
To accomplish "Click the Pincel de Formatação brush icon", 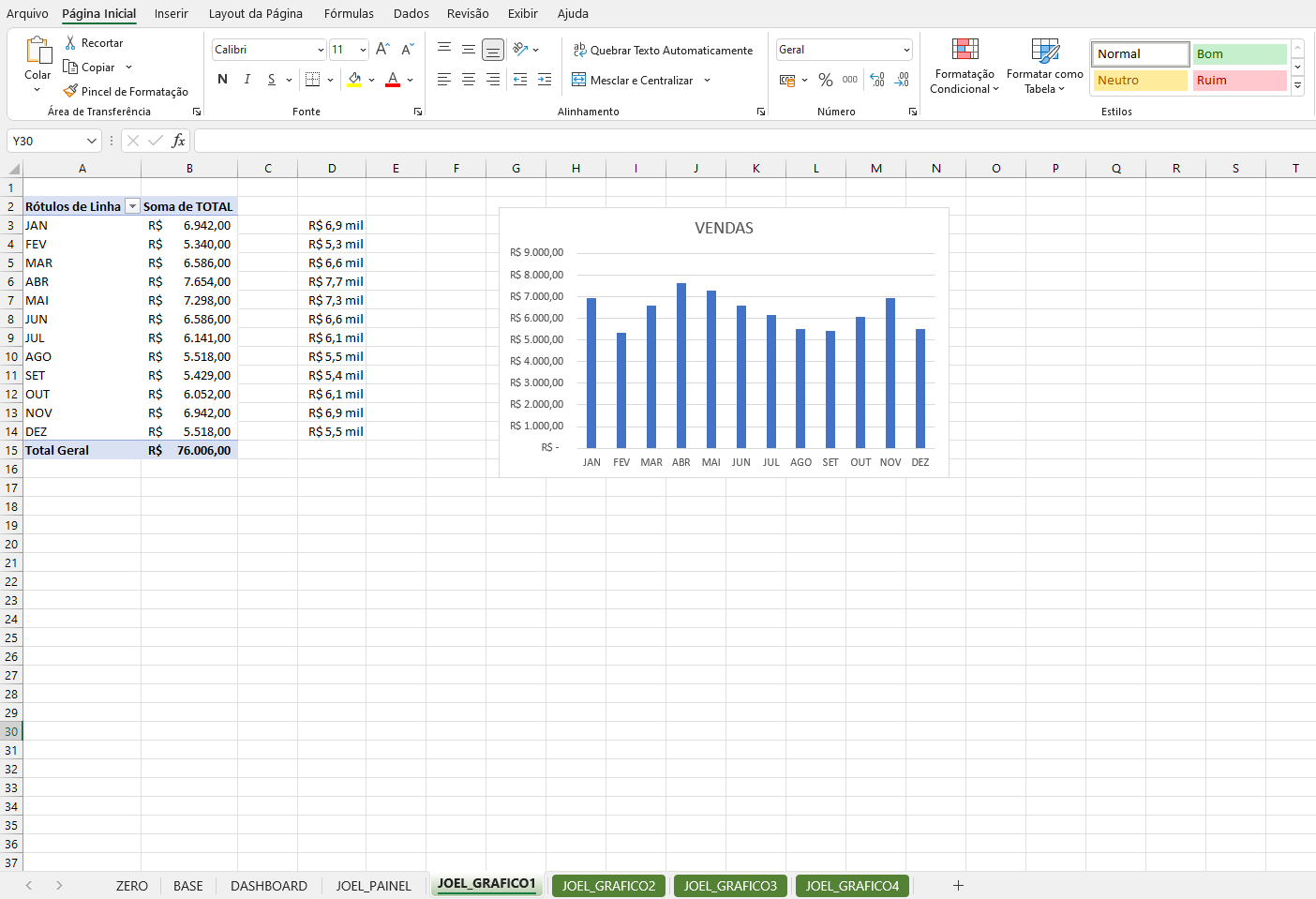I will pos(70,91).
